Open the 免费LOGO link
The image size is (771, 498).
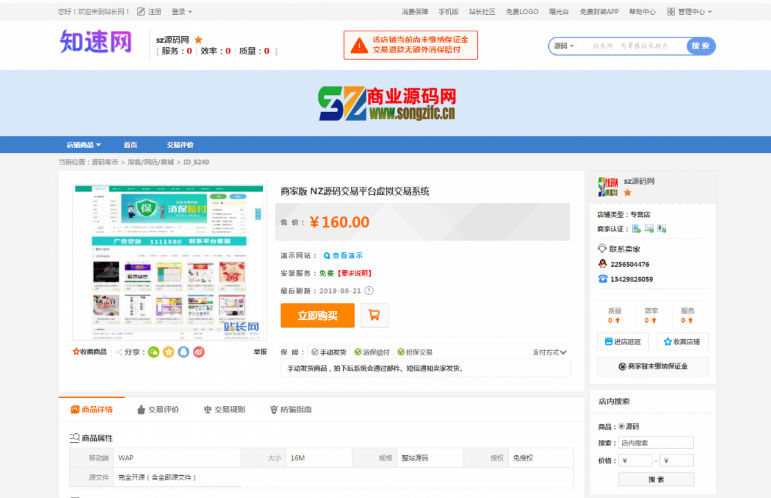[x=522, y=11]
